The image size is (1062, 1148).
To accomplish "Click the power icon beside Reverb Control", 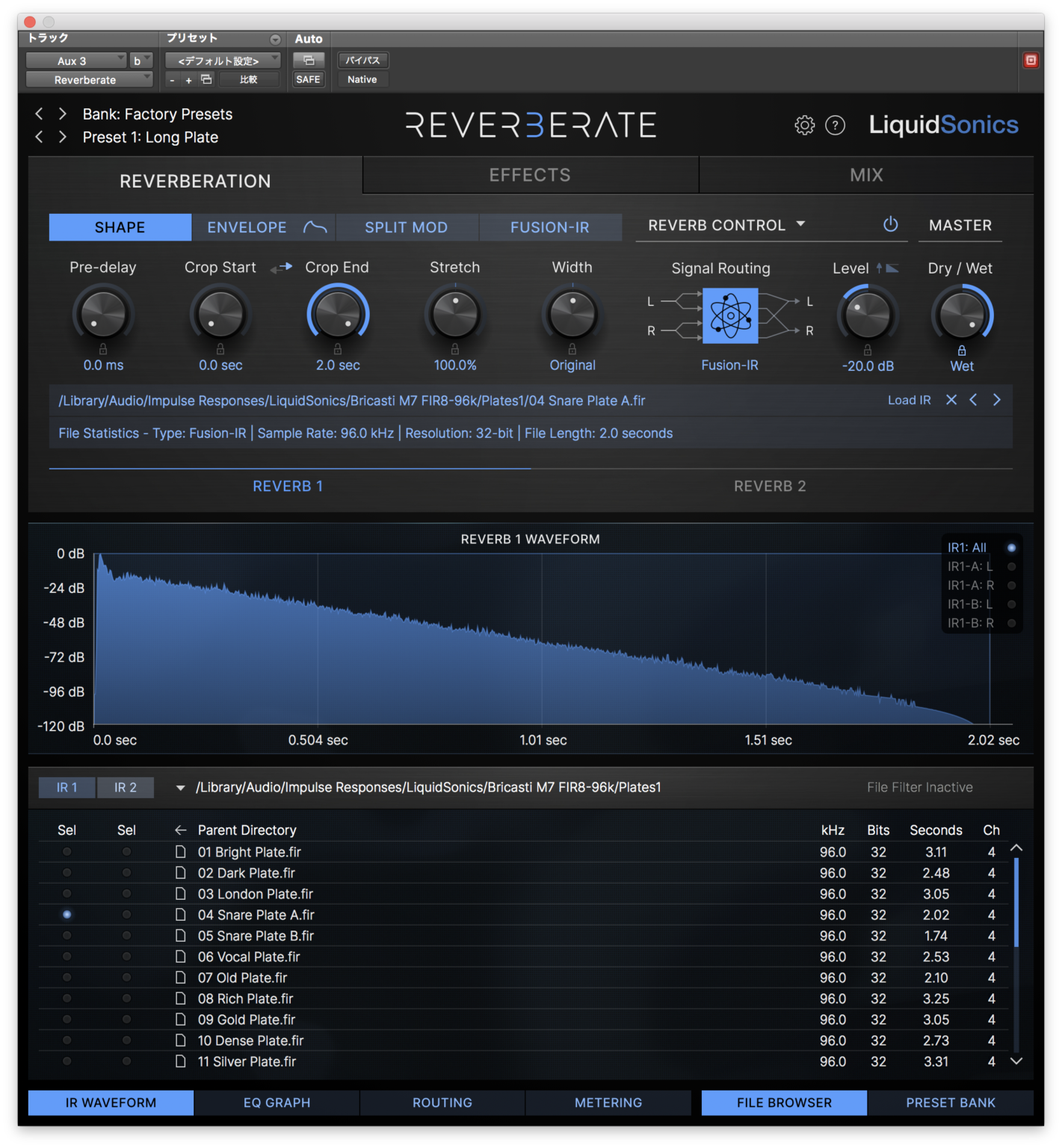I will [890, 224].
